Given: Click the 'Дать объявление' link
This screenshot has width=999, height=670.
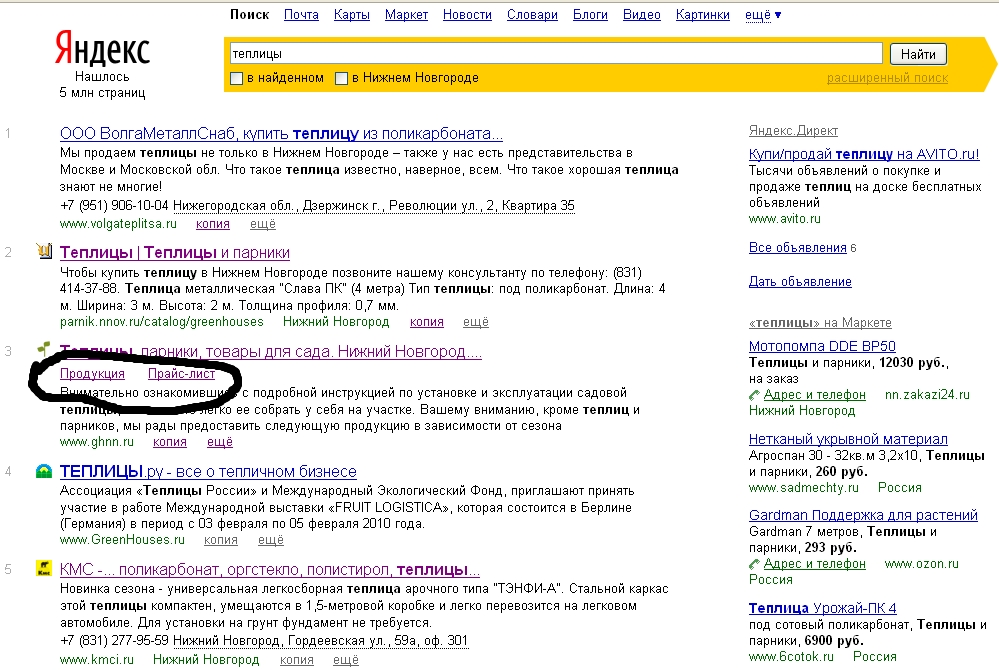Looking at the screenshot, I should pyautogui.click(x=800, y=282).
